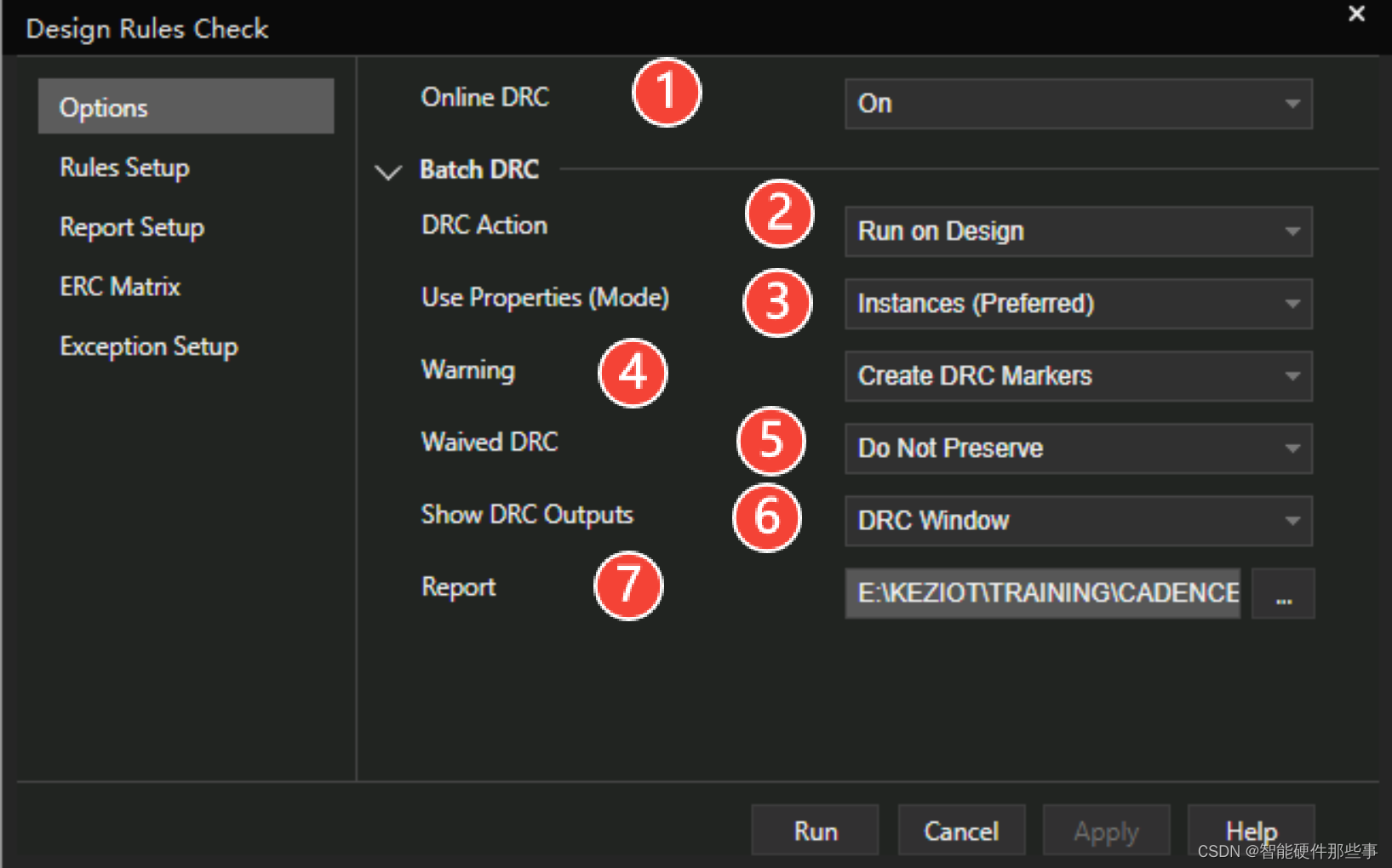Open the Warning dropdown showing Create DRC Markers

point(1078,376)
